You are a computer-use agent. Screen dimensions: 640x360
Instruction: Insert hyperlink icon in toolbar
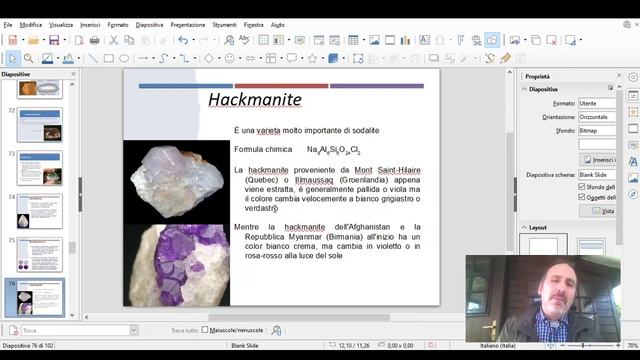[476, 40]
